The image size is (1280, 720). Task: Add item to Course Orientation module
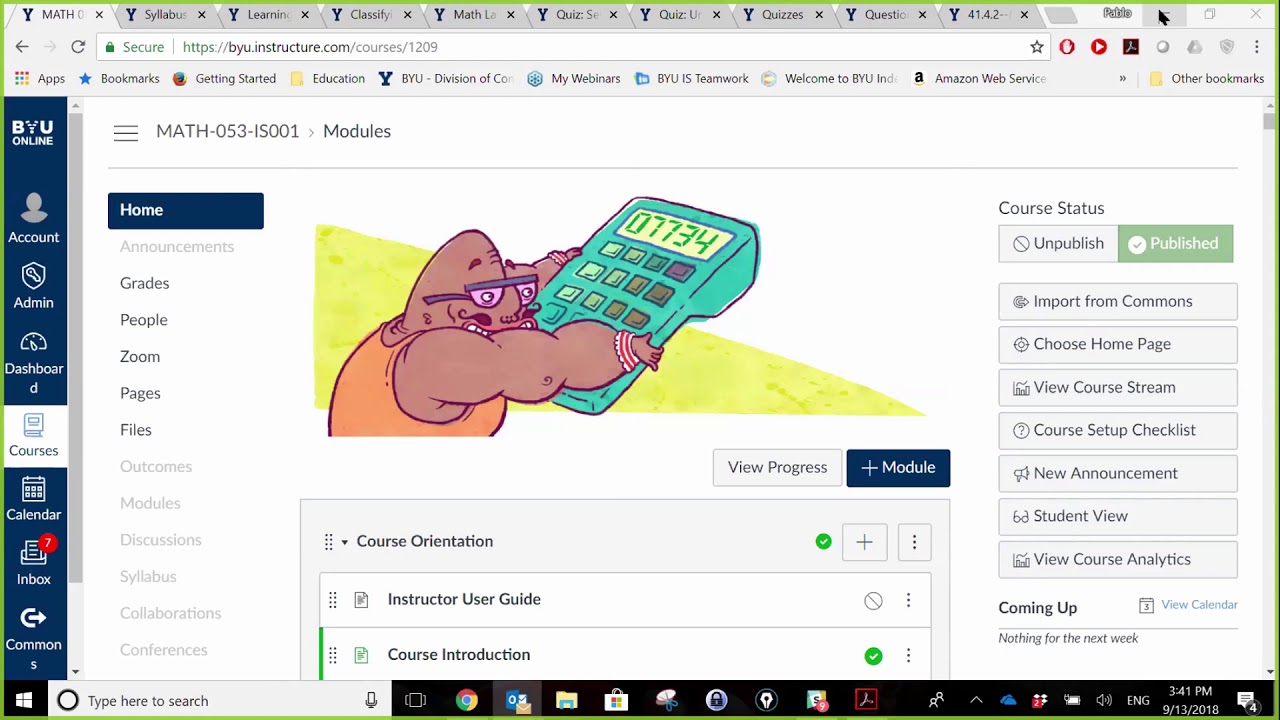pyautogui.click(x=864, y=542)
